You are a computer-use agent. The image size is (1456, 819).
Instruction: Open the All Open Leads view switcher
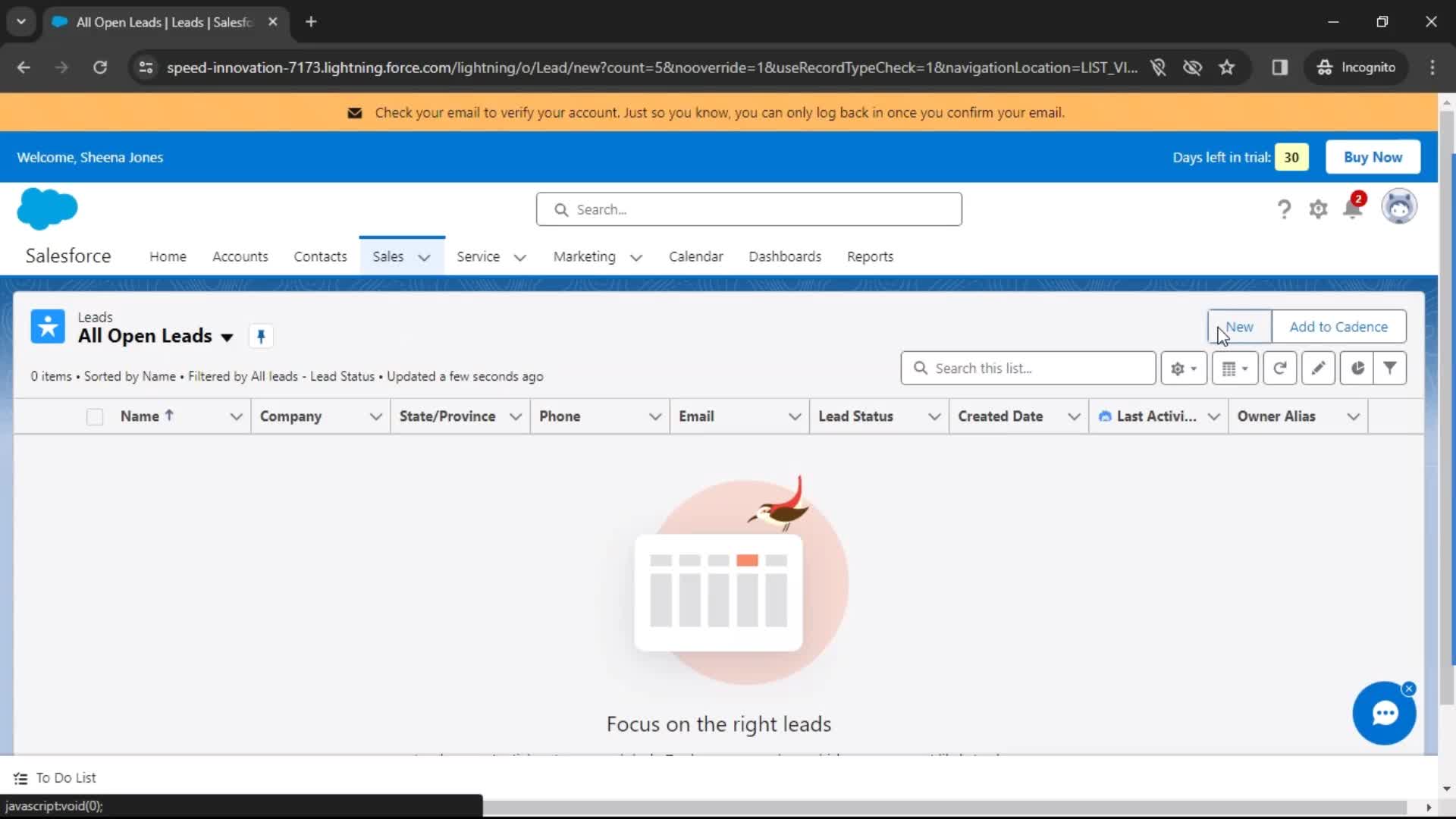[227, 337]
